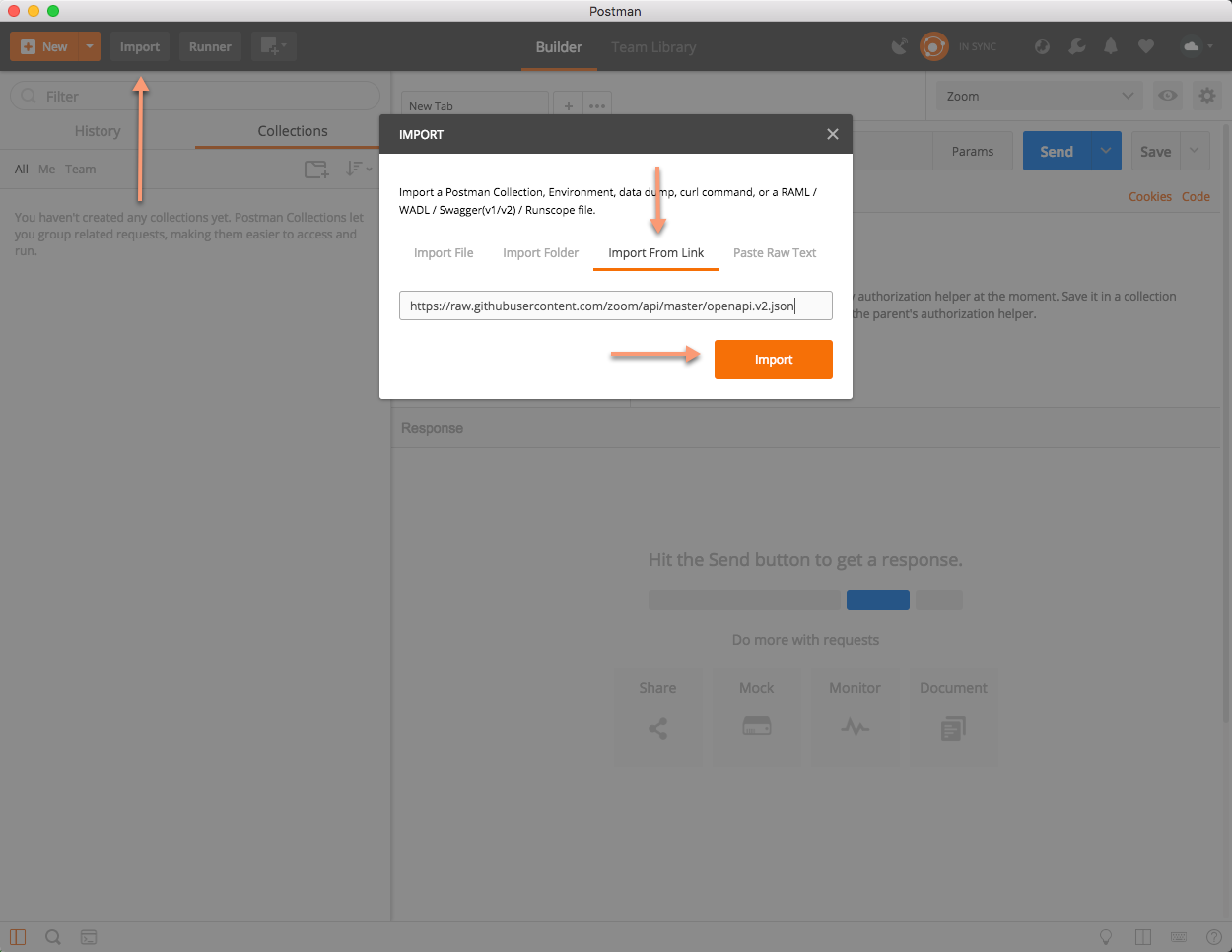The image size is (1232, 952).
Task: Click the blue Send button
Action: click(1057, 151)
